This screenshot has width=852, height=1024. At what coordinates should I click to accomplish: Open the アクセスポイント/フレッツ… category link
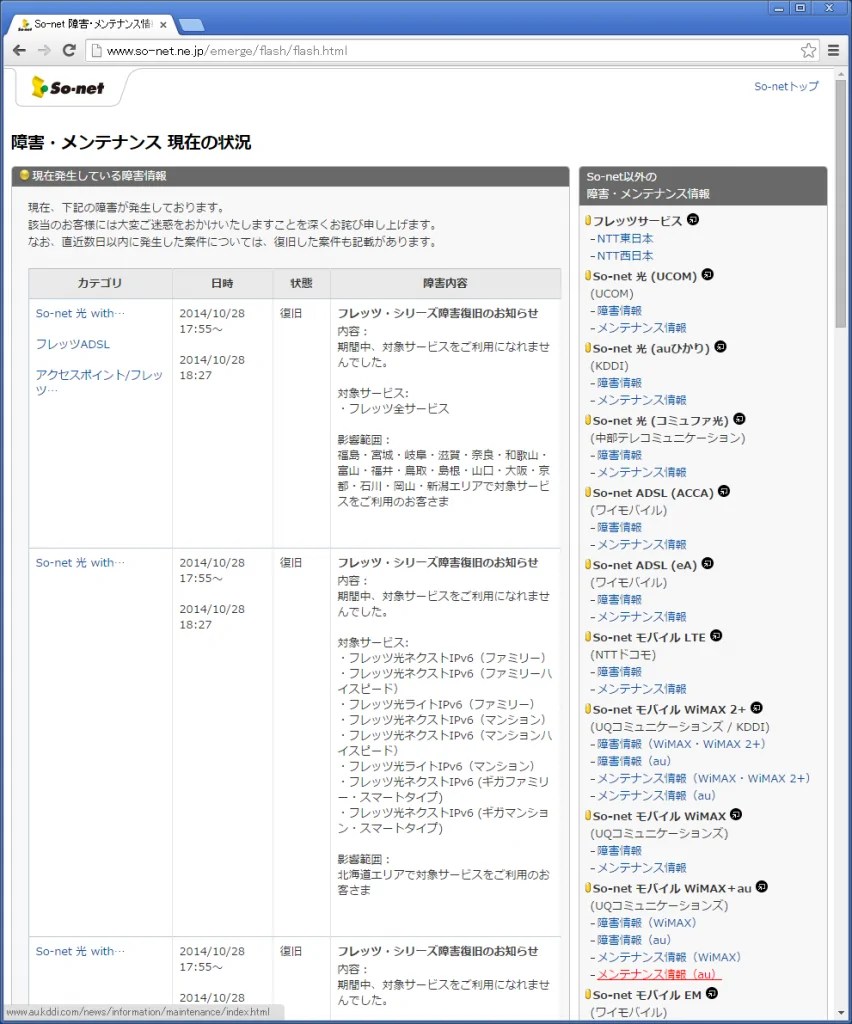(99, 382)
